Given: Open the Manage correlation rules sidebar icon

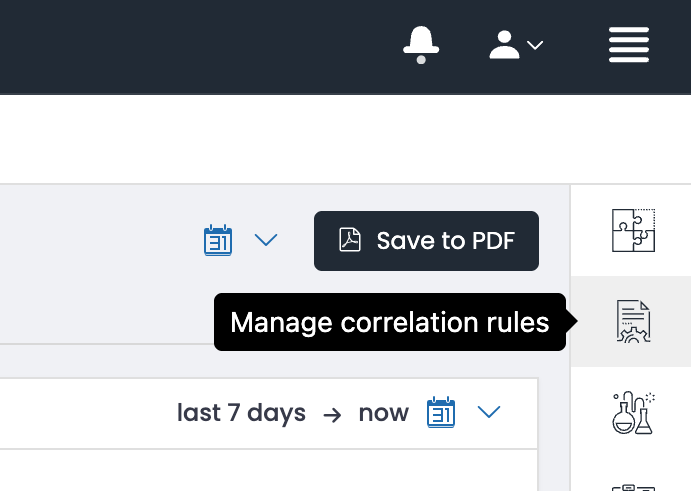Looking at the screenshot, I should [x=633, y=321].
